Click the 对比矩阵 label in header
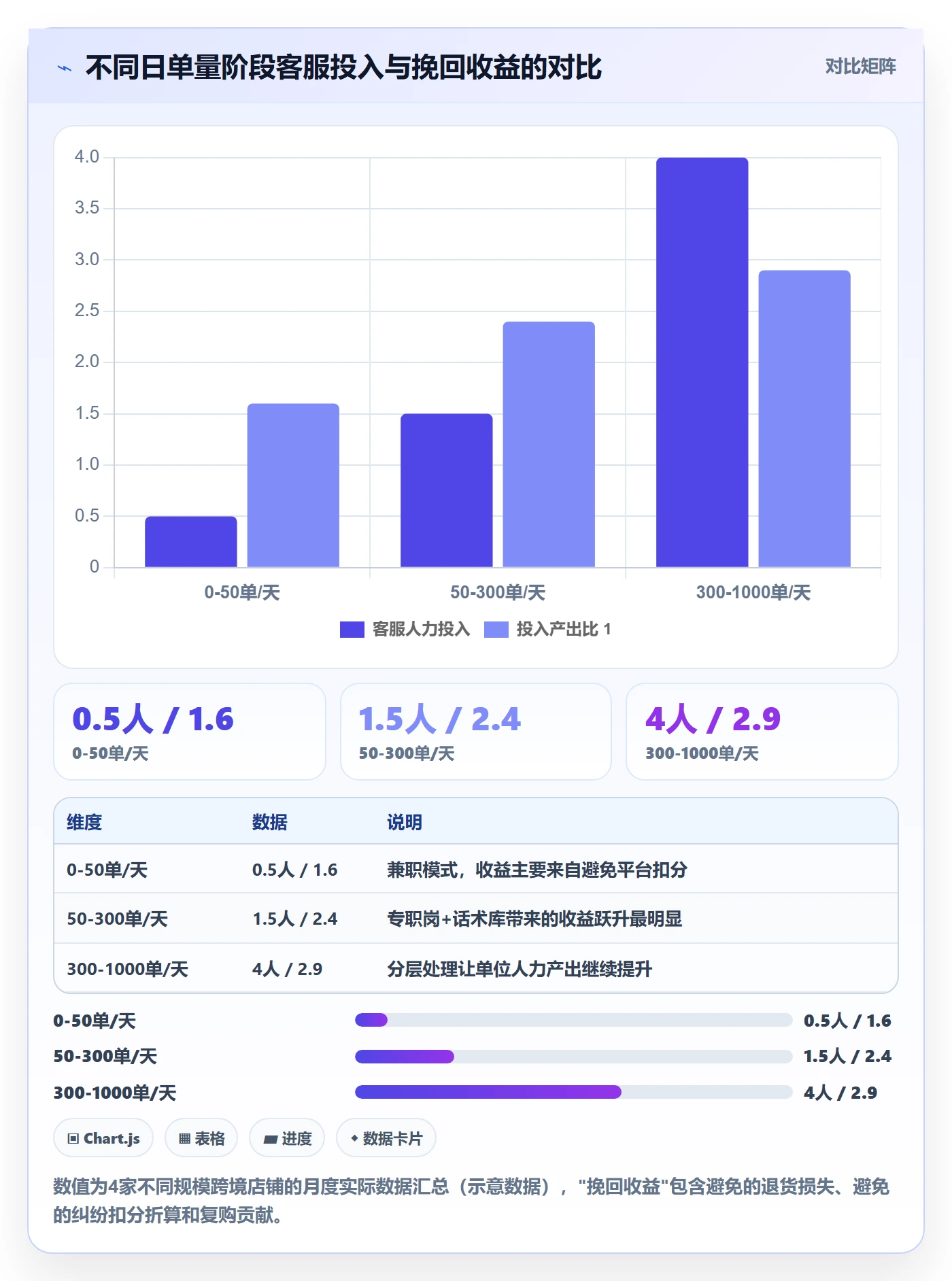Screen dimensions: 952x1281 pos(860,66)
